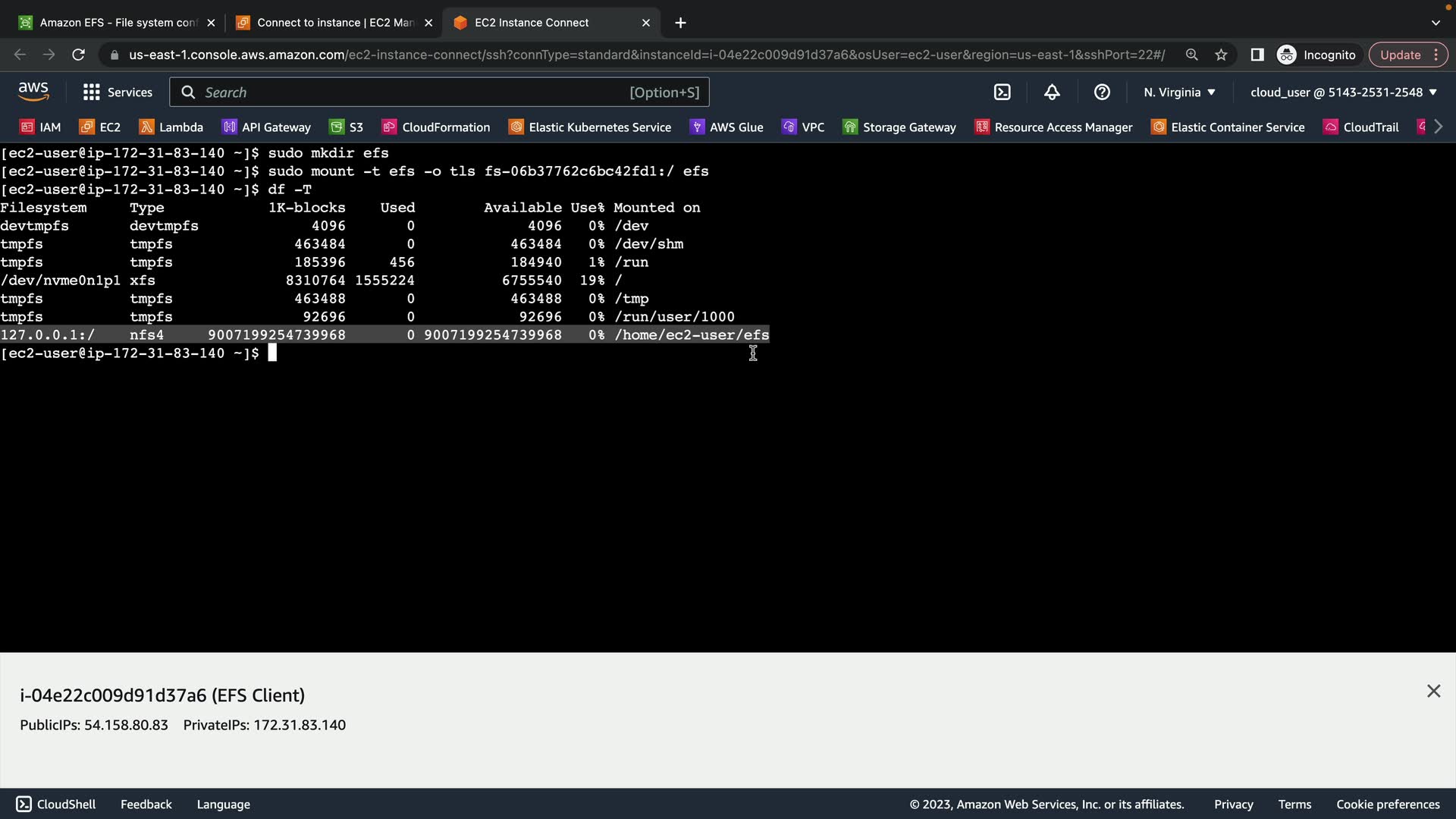The width and height of the screenshot is (1456, 819).
Task: Open a new browser tab
Action: pyautogui.click(x=680, y=23)
